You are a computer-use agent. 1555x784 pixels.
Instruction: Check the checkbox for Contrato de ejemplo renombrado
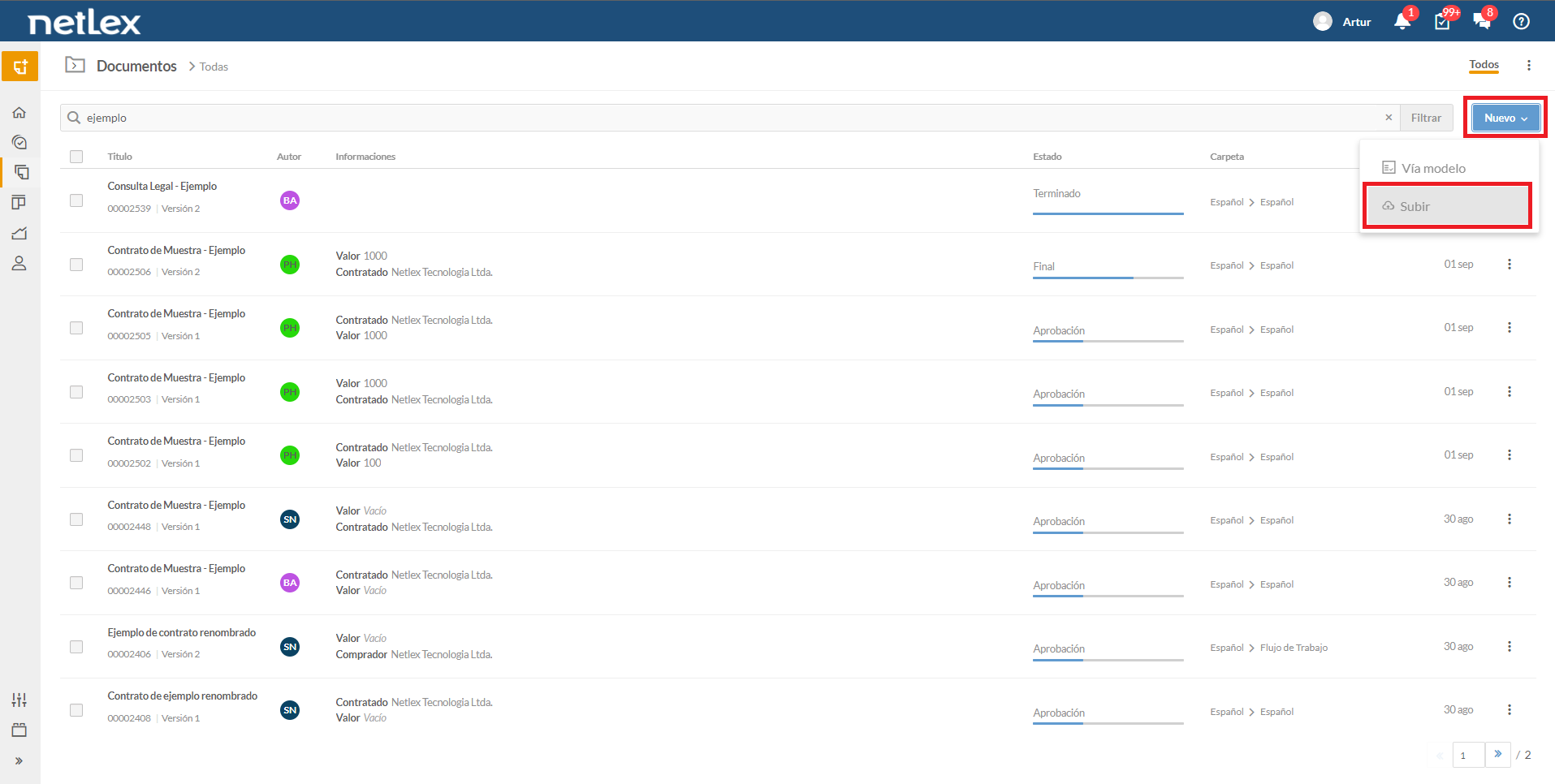point(76,710)
